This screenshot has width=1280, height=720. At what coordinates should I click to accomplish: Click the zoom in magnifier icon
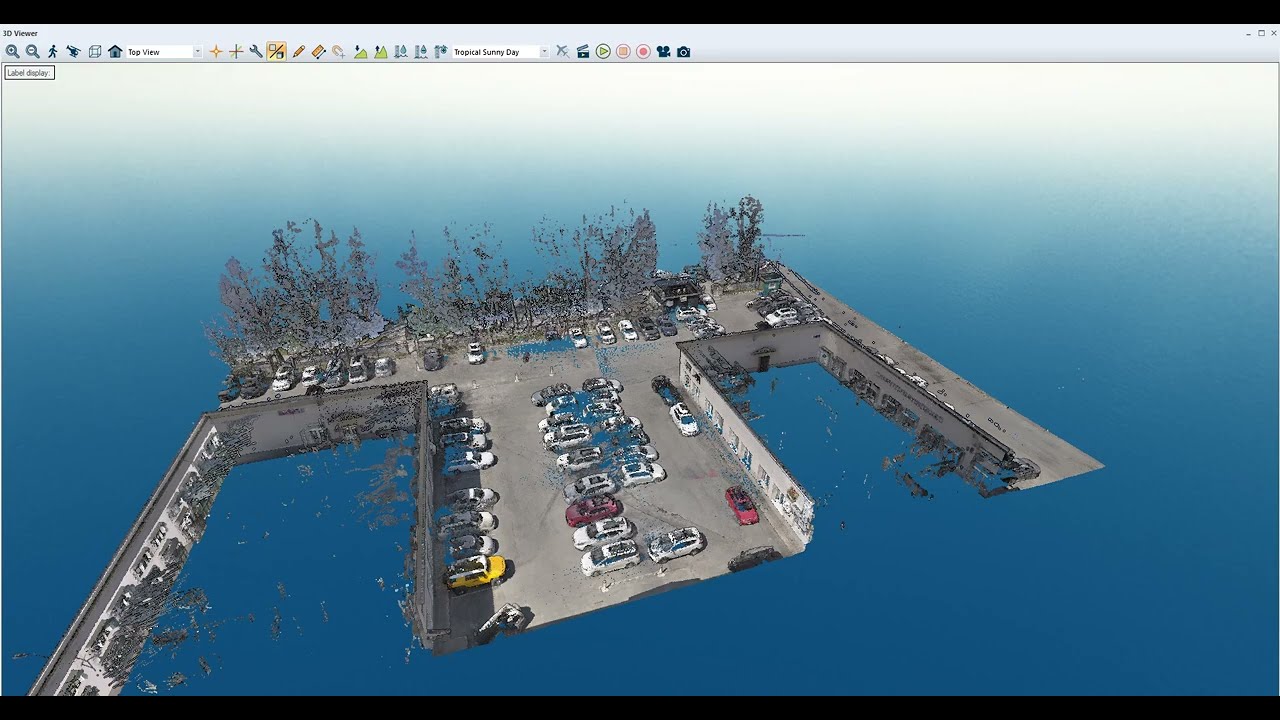(x=12, y=52)
